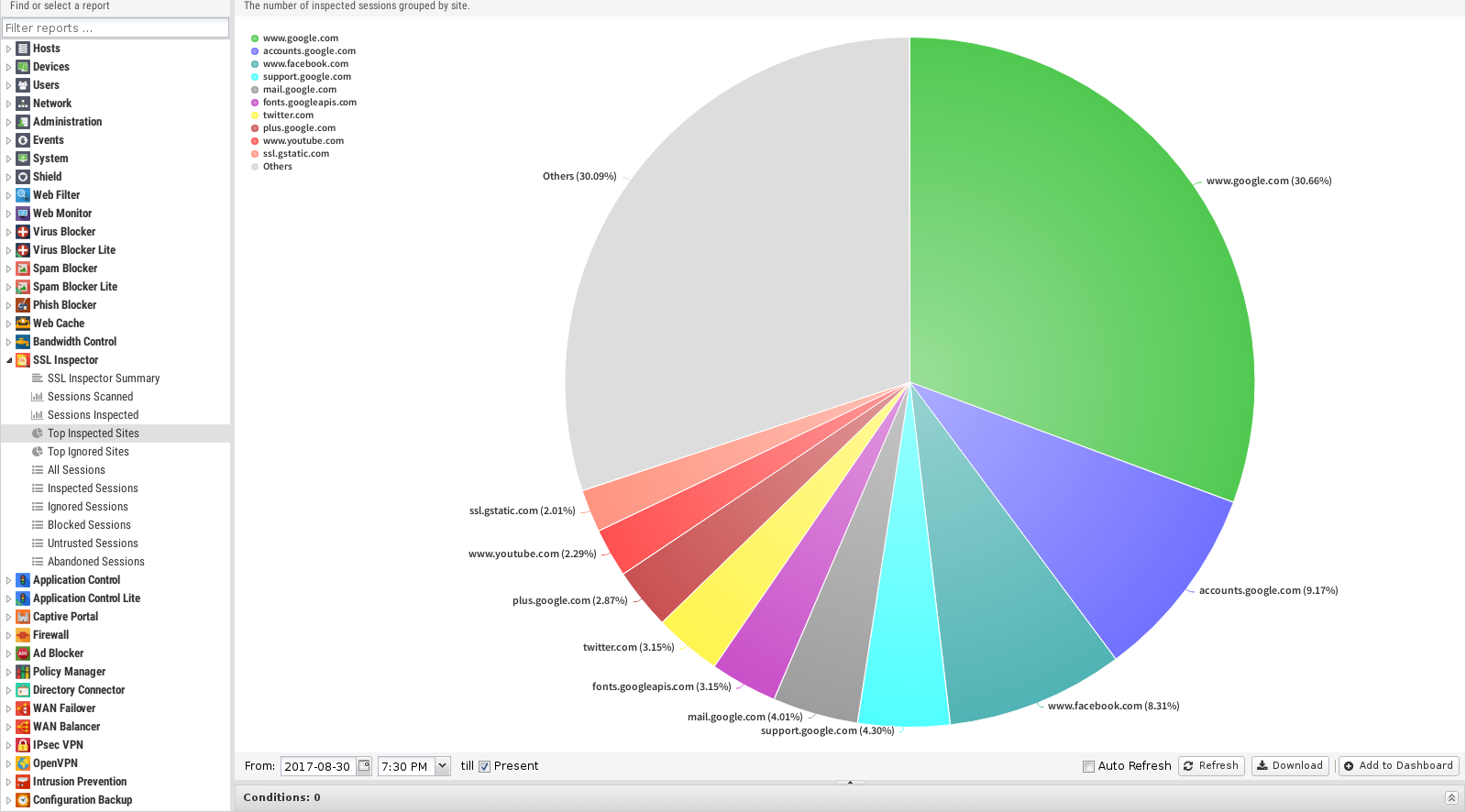Expand the Web Filter tree node arrow
Screen dimensions: 1466x812
coord(9,195)
